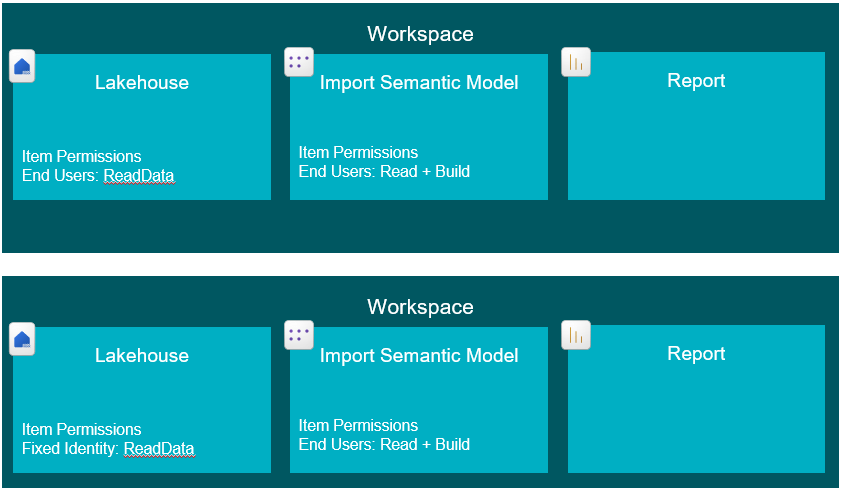The image size is (843, 490).
Task: Click the 'Report' heading in the top workspace
Action: (x=696, y=81)
